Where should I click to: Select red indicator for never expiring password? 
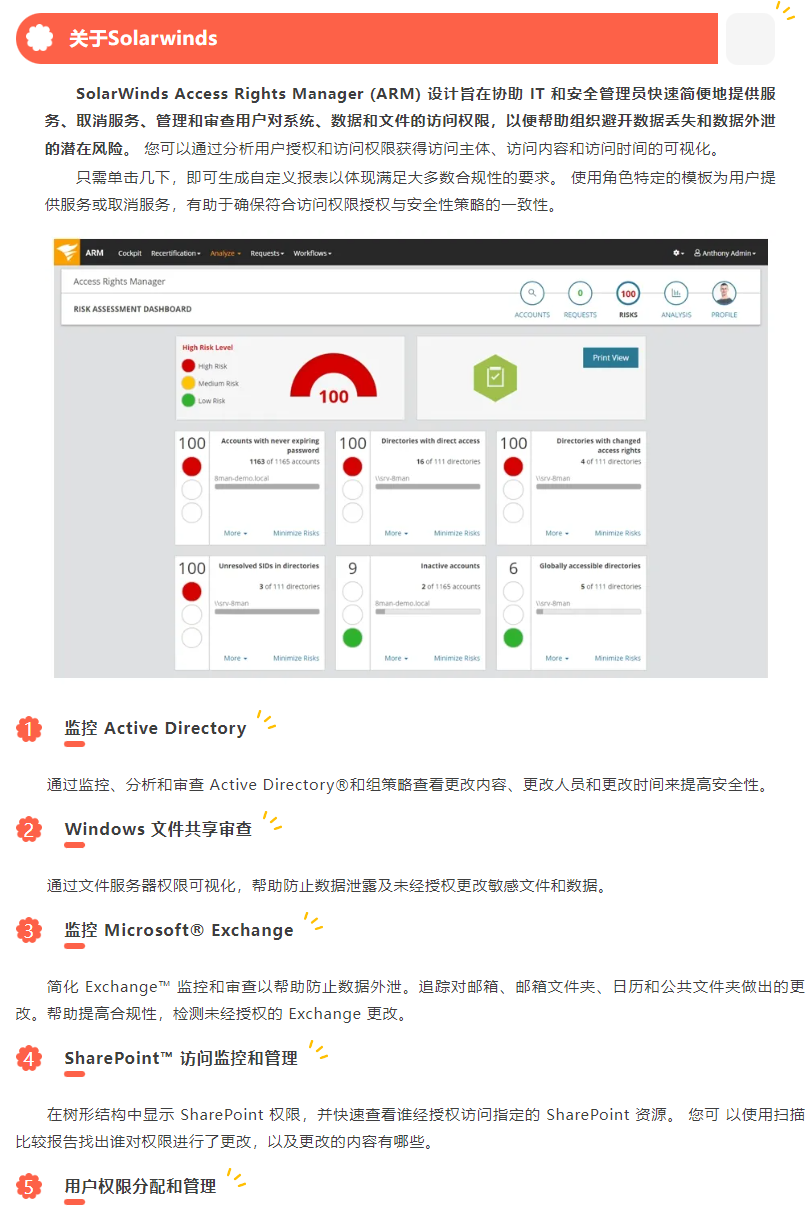coord(192,466)
